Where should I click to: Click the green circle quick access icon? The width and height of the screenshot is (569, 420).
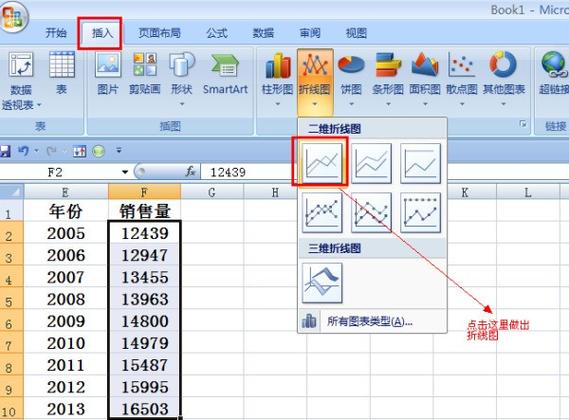(98, 151)
